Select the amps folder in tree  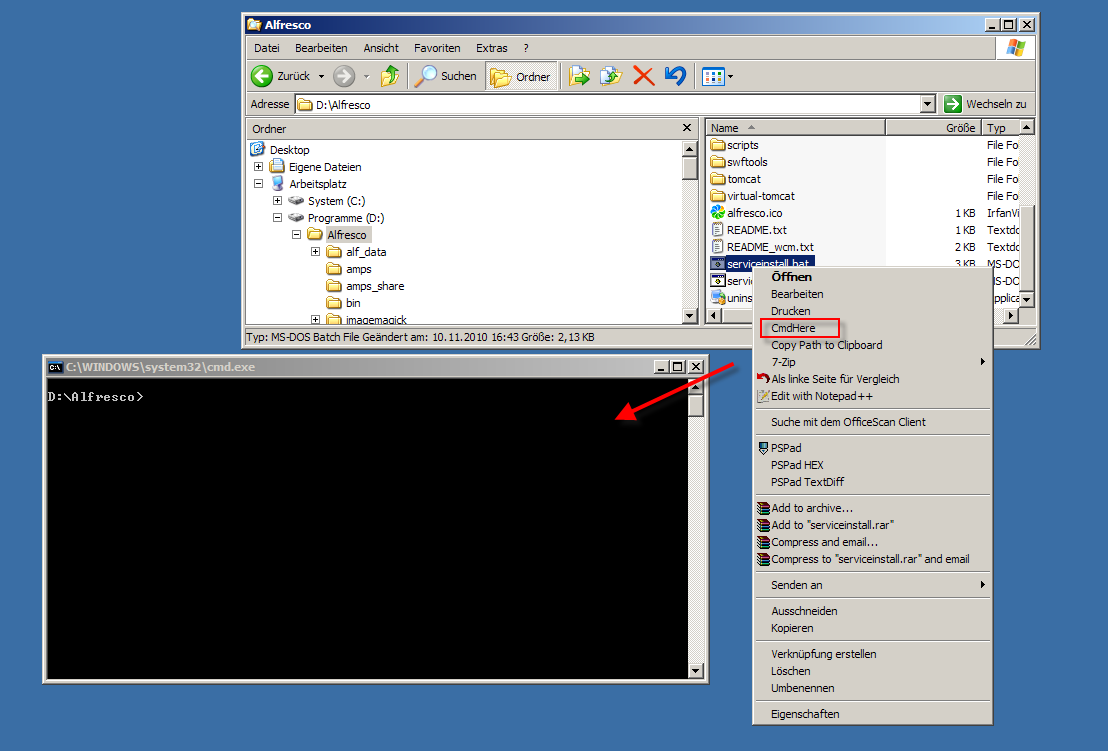pyautogui.click(x=358, y=269)
